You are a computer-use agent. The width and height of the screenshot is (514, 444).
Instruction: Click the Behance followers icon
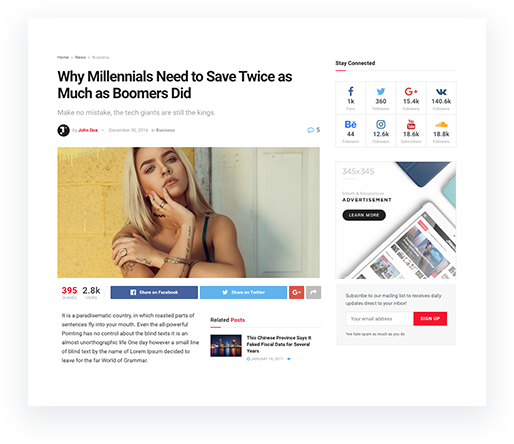(351, 124)
